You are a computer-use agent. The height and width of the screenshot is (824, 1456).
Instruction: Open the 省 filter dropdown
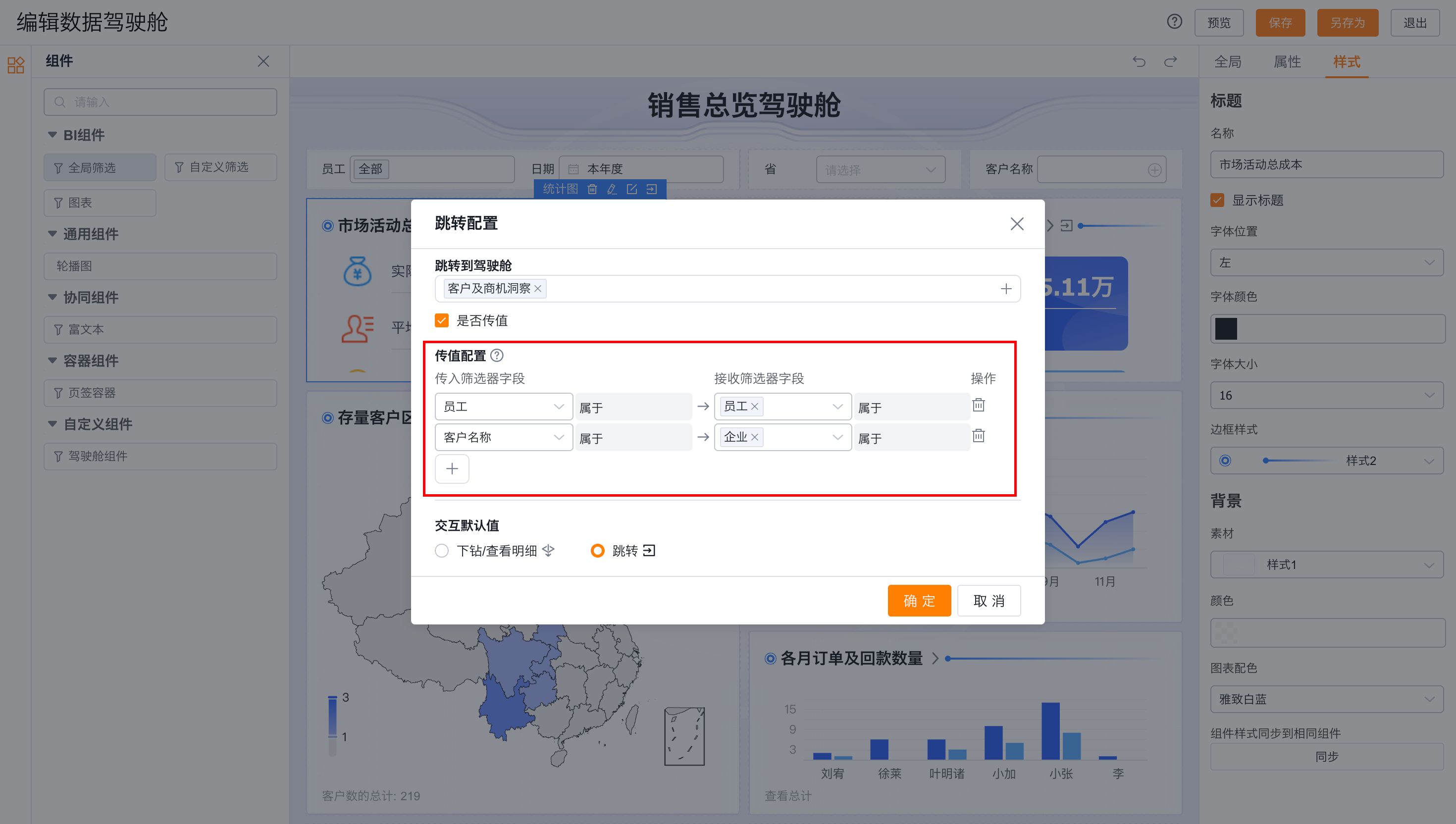click(x=880, y=170)
